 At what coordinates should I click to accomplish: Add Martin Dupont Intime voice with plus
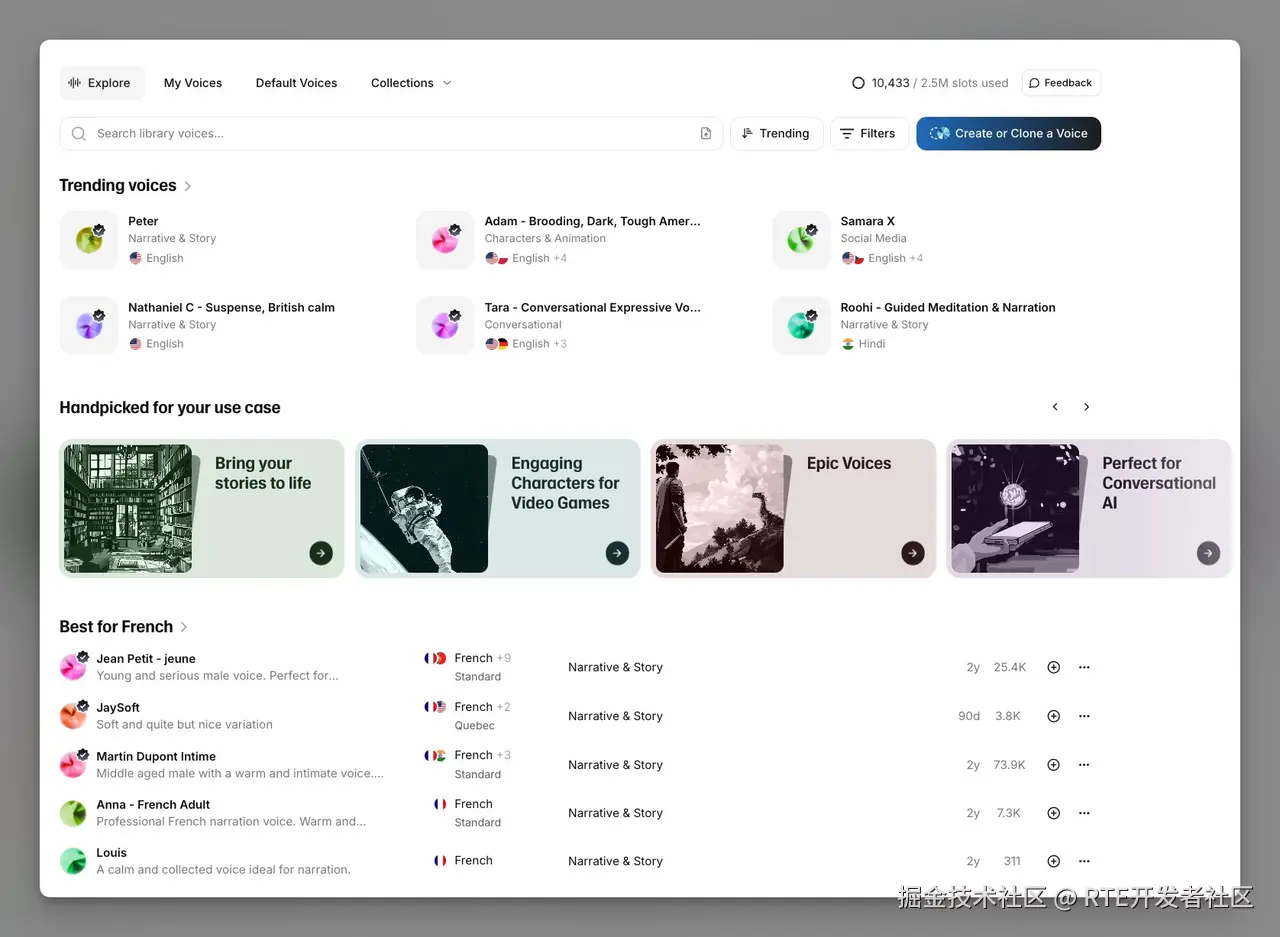pos(1053,765)
